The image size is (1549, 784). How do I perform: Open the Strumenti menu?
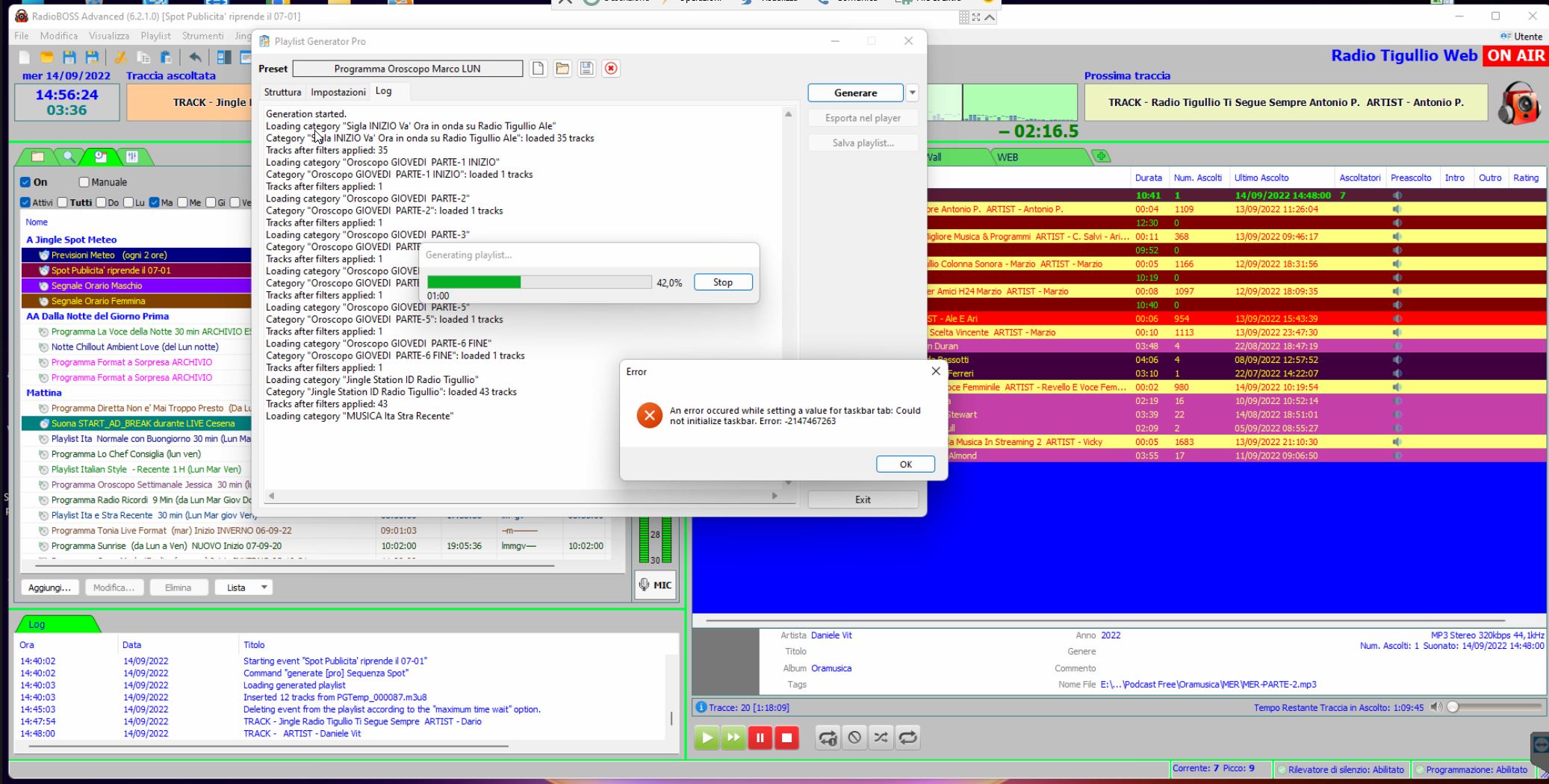pos(202,36)
